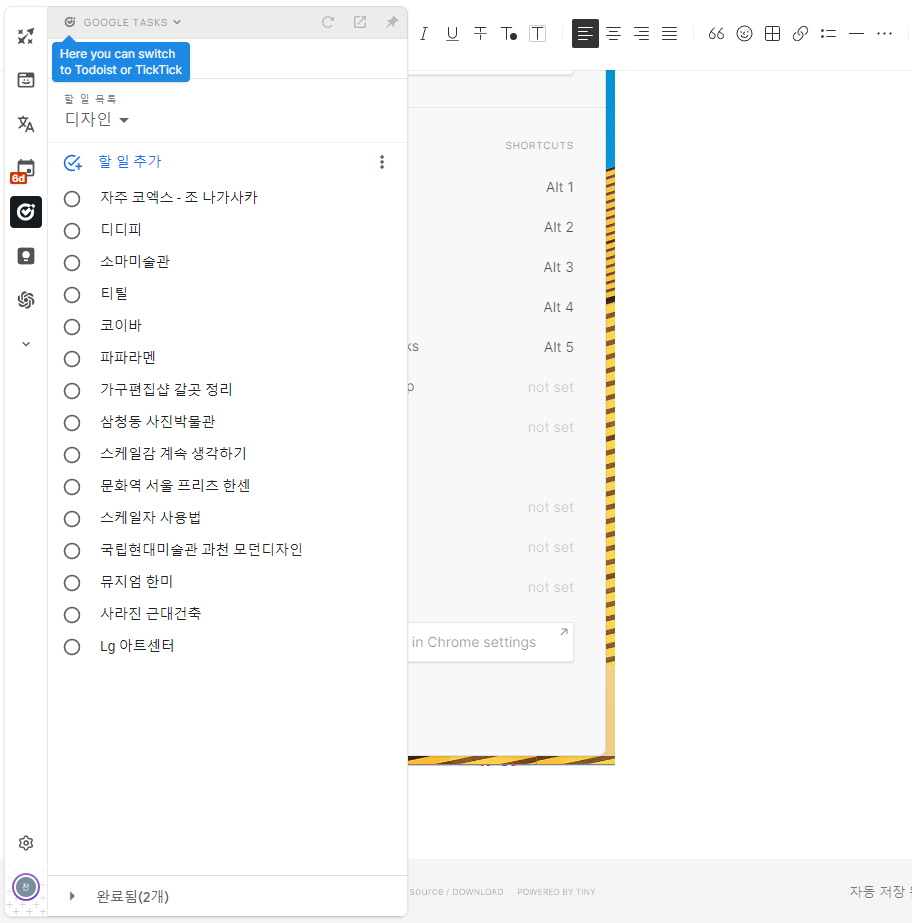Open the 'in Chrome settings' link box
Screen dimensions: 912x923
click(x=490, y=642)
